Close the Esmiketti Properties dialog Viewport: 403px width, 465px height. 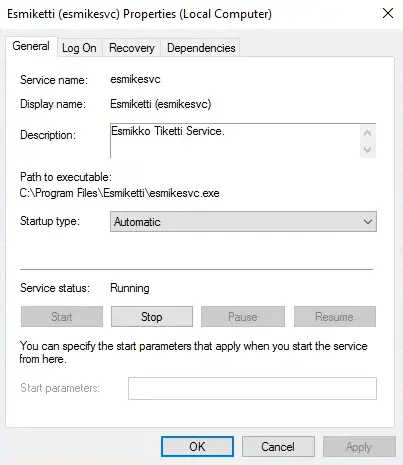coord(388,14)
